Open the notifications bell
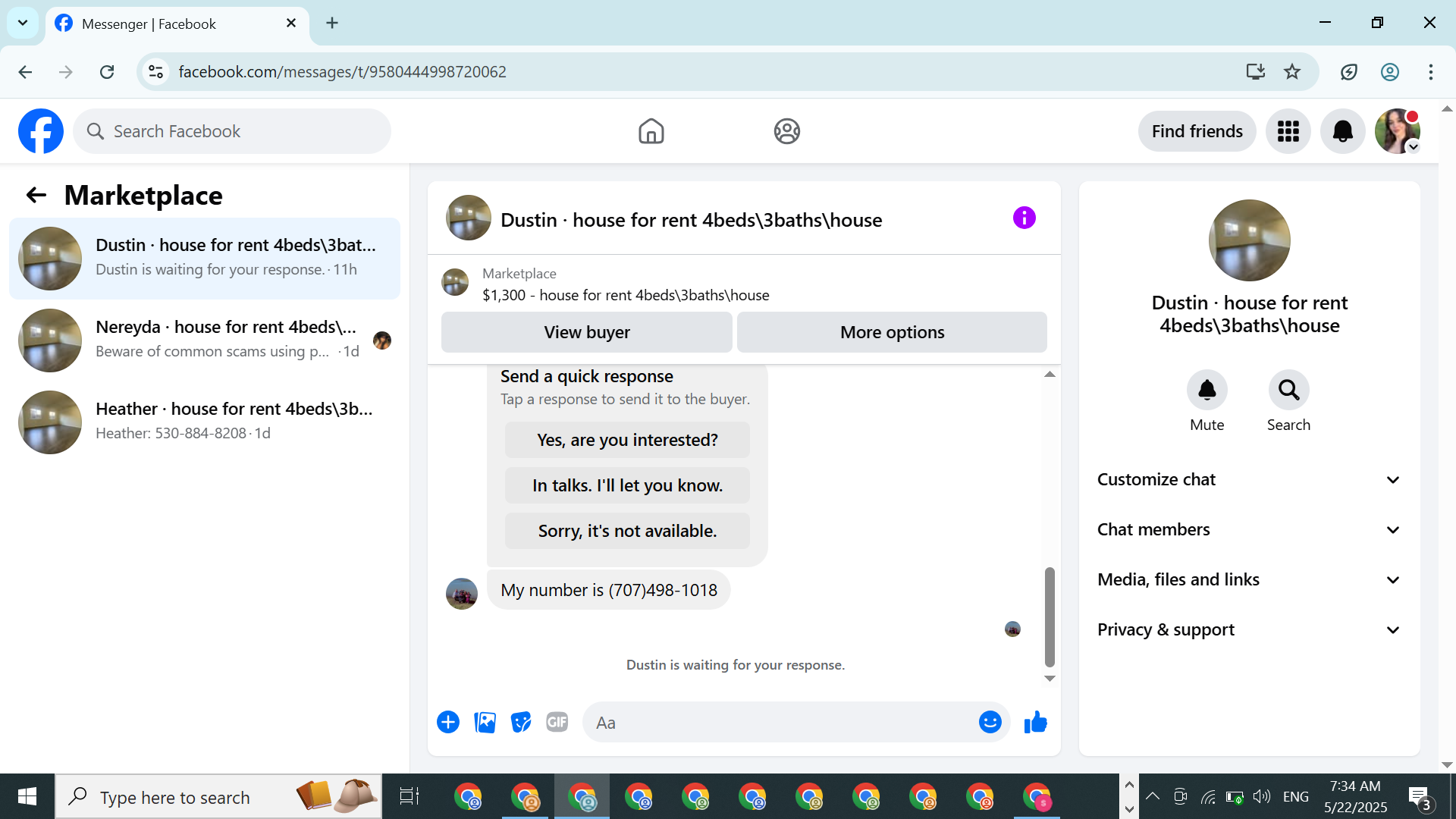Image resolution: width=1456 pixels, height=819 pixels. [x=1343, y=131]
